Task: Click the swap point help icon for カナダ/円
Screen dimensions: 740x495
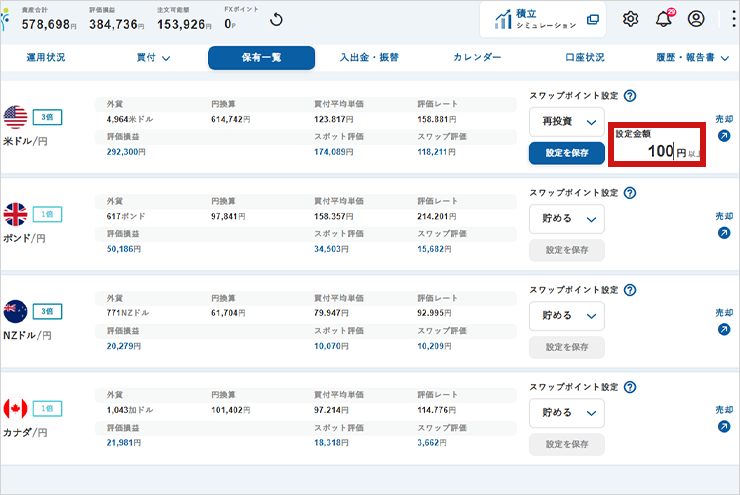Action: click(x=630, y=387)
